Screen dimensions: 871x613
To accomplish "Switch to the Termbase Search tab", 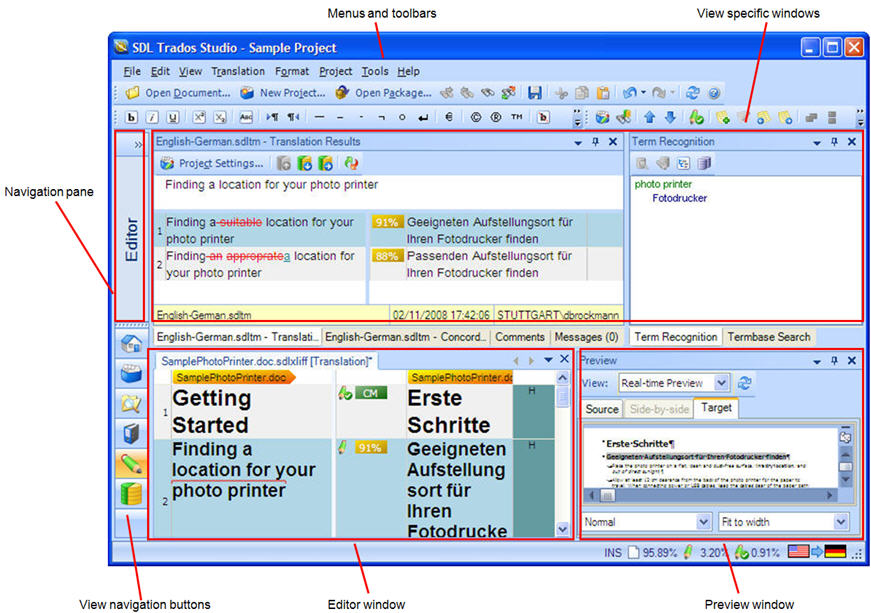I will pos(769,337).
